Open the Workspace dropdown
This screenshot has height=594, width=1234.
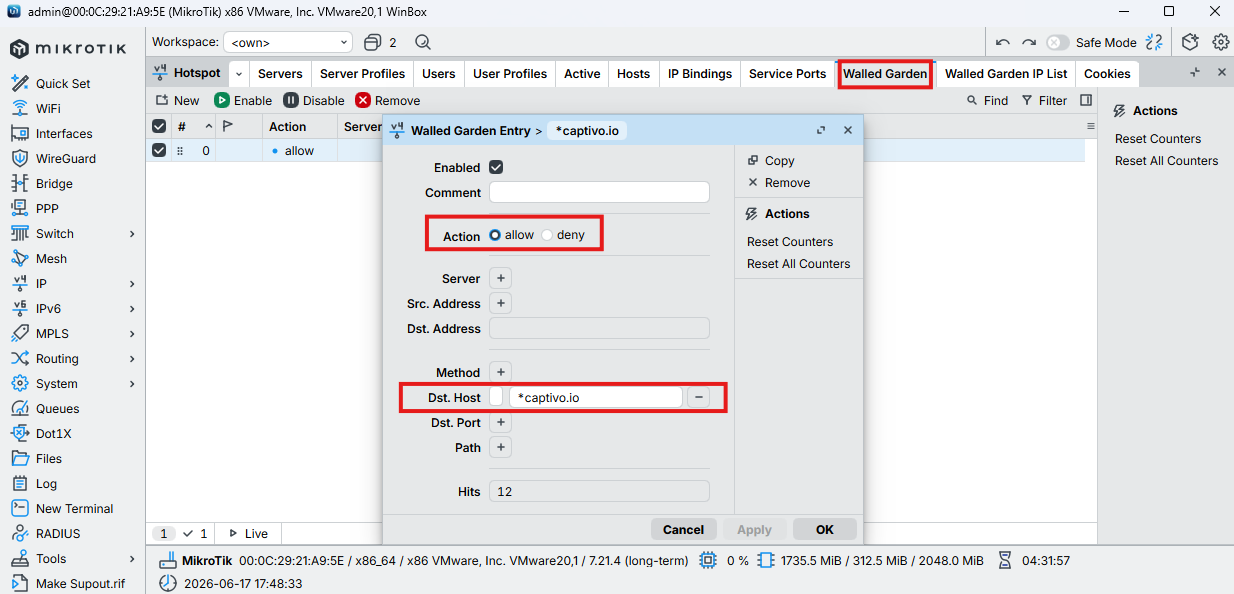288,42
